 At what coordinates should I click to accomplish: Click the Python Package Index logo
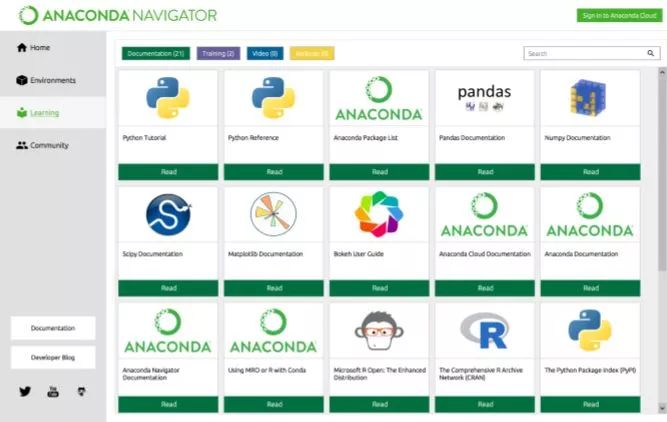590,330
